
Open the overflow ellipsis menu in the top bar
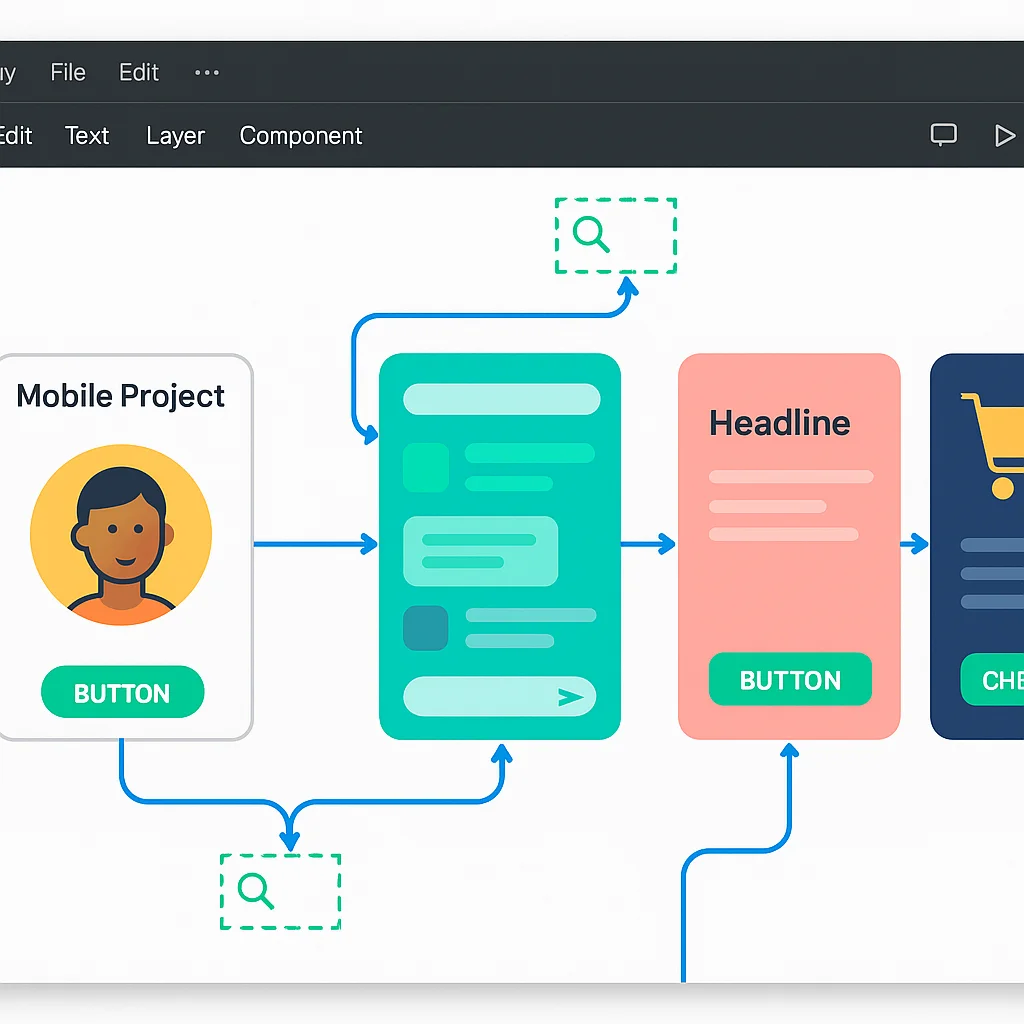(207, 72)
